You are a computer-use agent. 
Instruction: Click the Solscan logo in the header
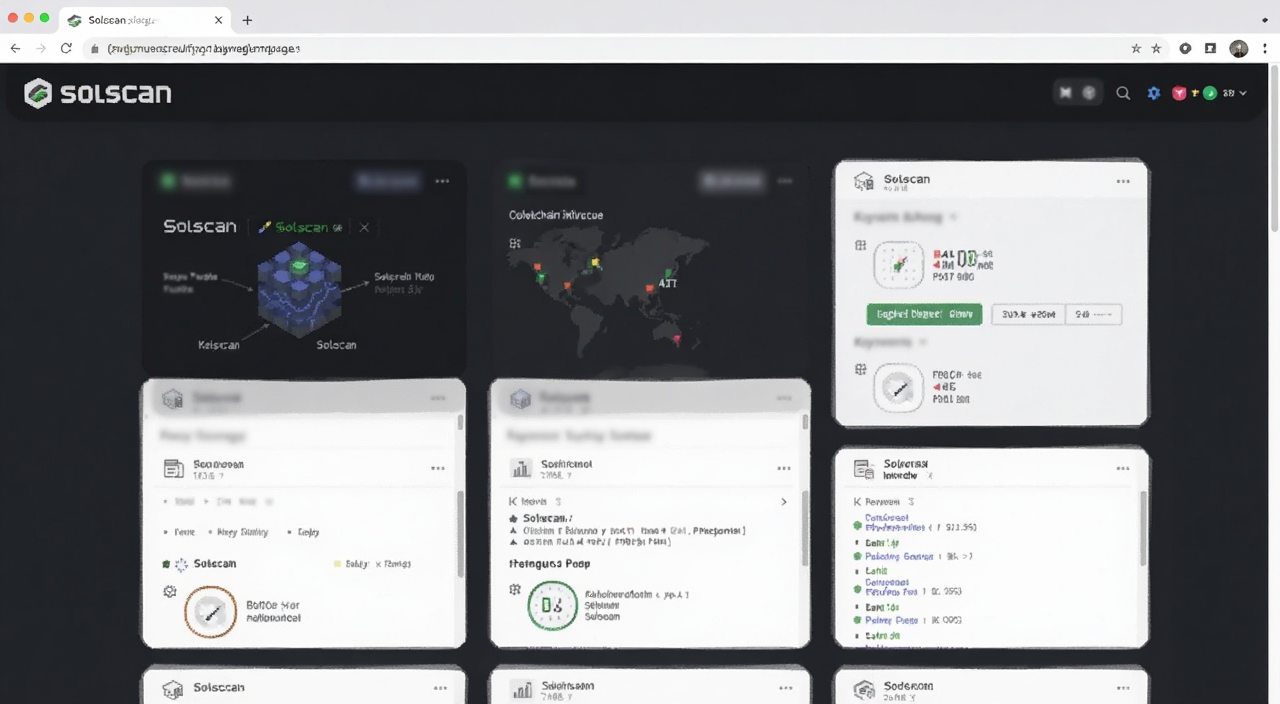[98, 93]
